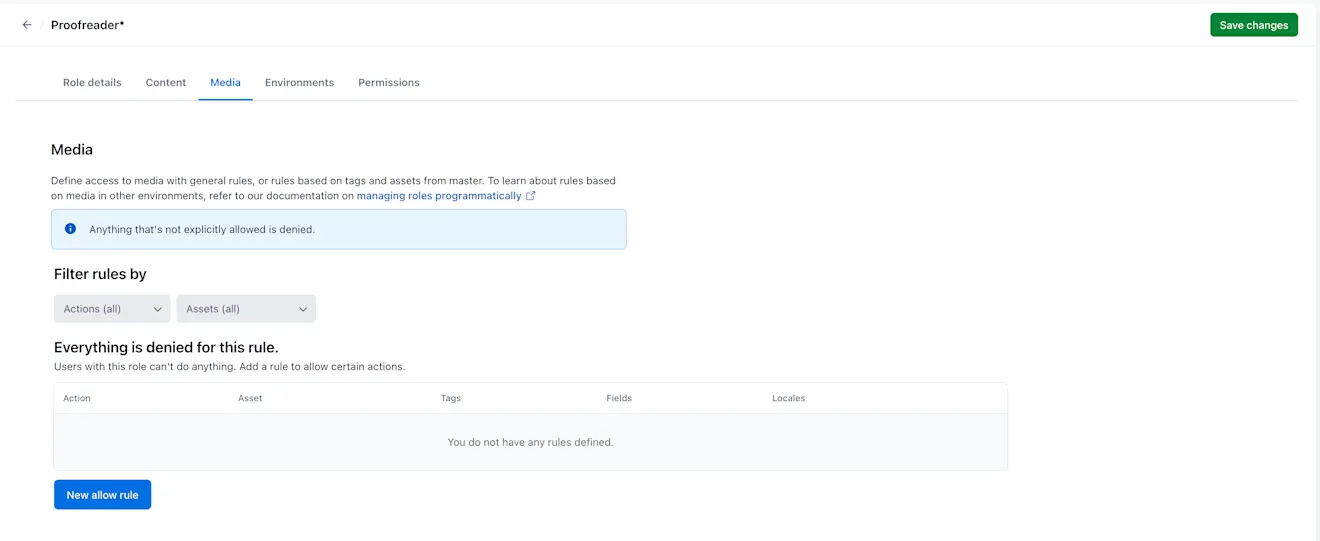Click the Action column header

point(77,398)
